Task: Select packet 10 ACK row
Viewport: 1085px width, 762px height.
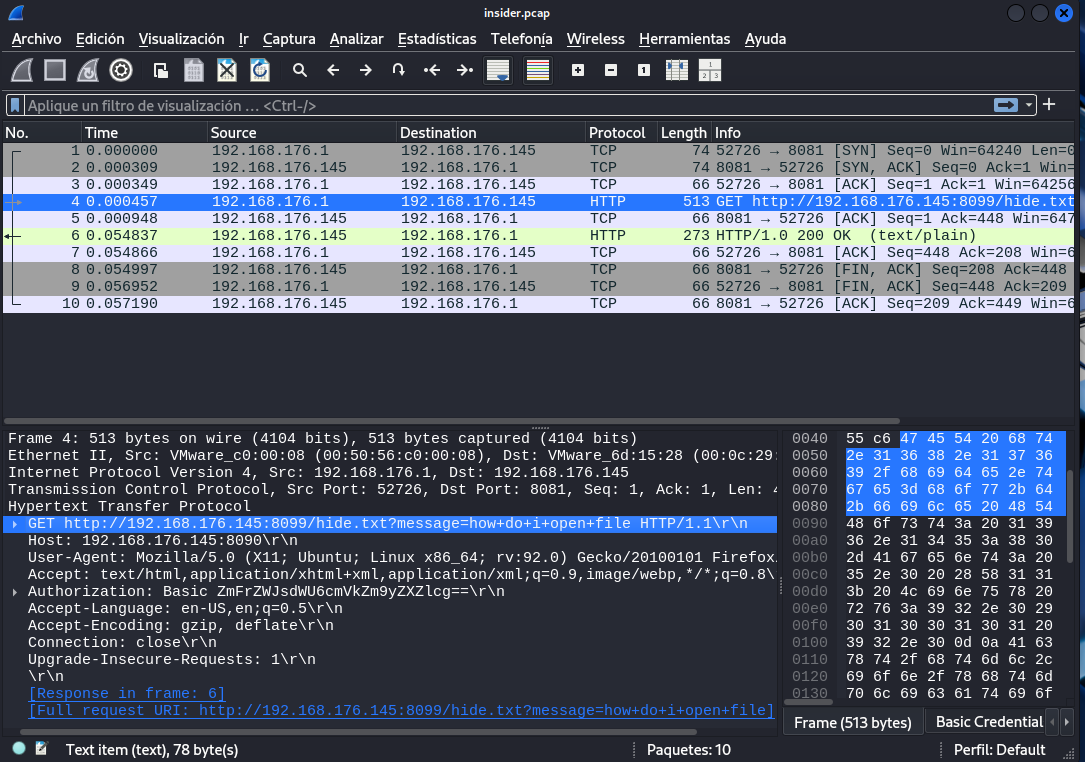Action: pyautogui.click(x=538, y=303)
